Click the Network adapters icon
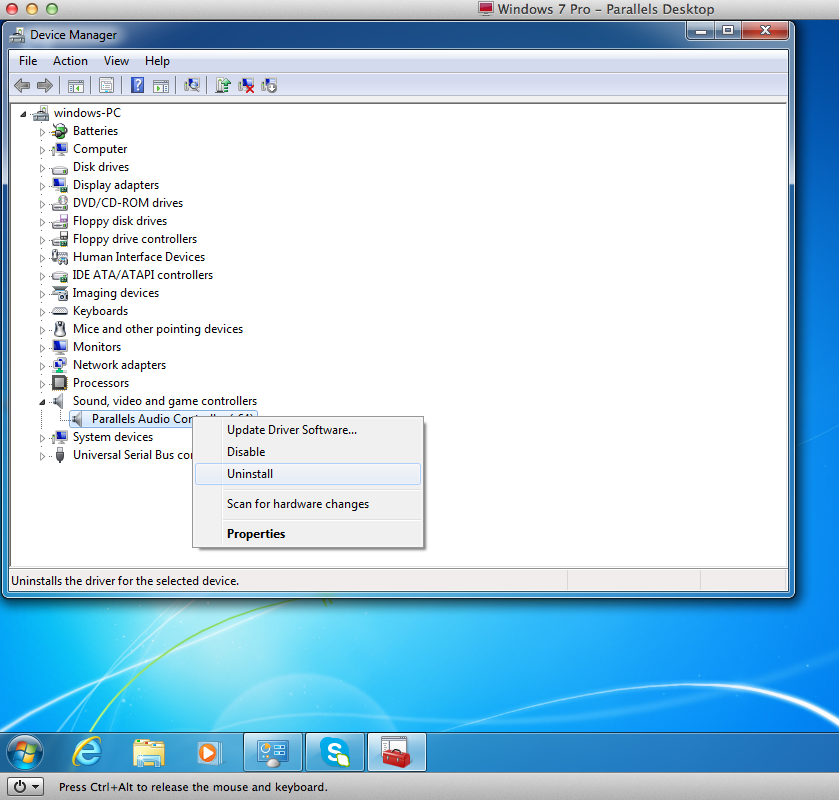The image size is (839, 800). (x=60, y=365)
